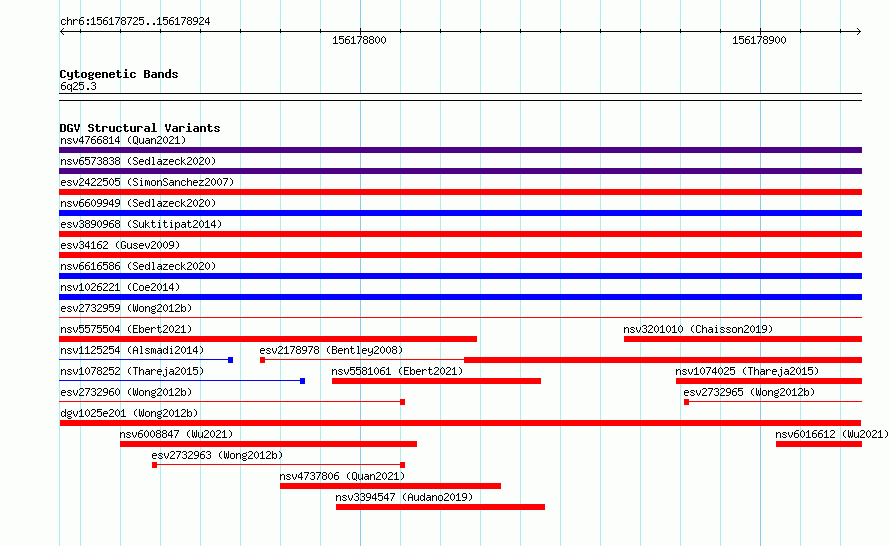This screenshot has width=890, height=546.
Task: Select the esv2422505 red variant bar
Action: pos(460,192)
